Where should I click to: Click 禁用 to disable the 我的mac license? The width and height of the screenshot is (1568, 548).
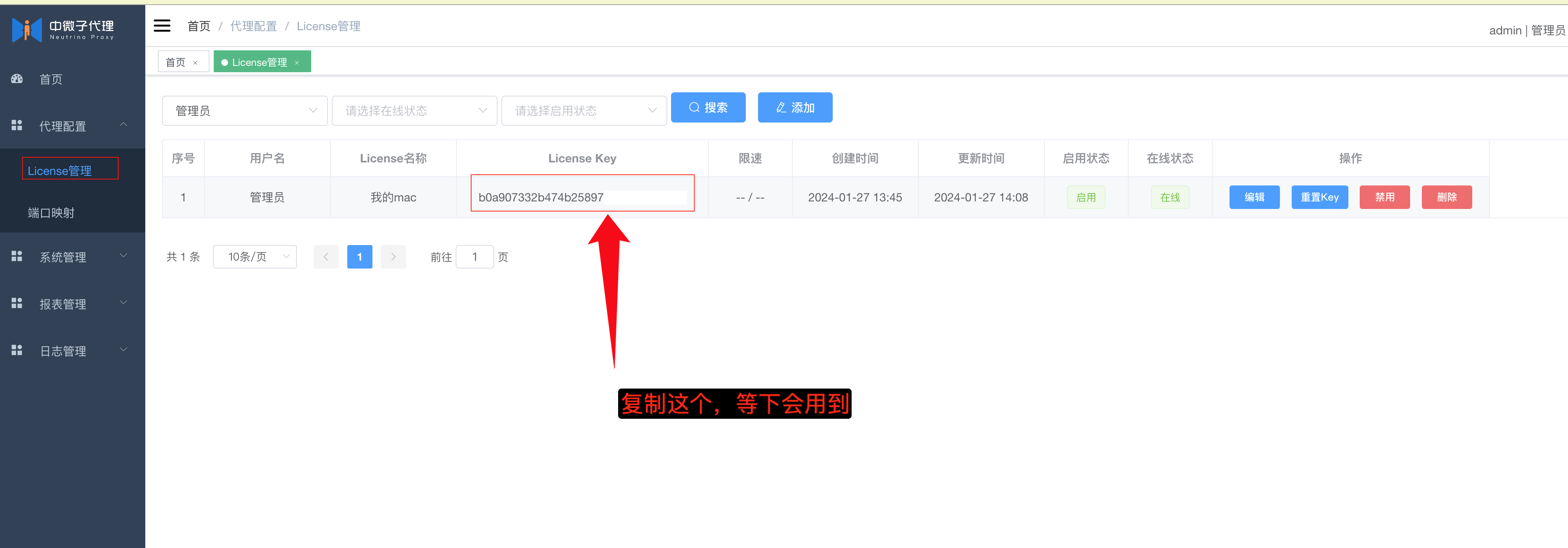(1385, 197)
